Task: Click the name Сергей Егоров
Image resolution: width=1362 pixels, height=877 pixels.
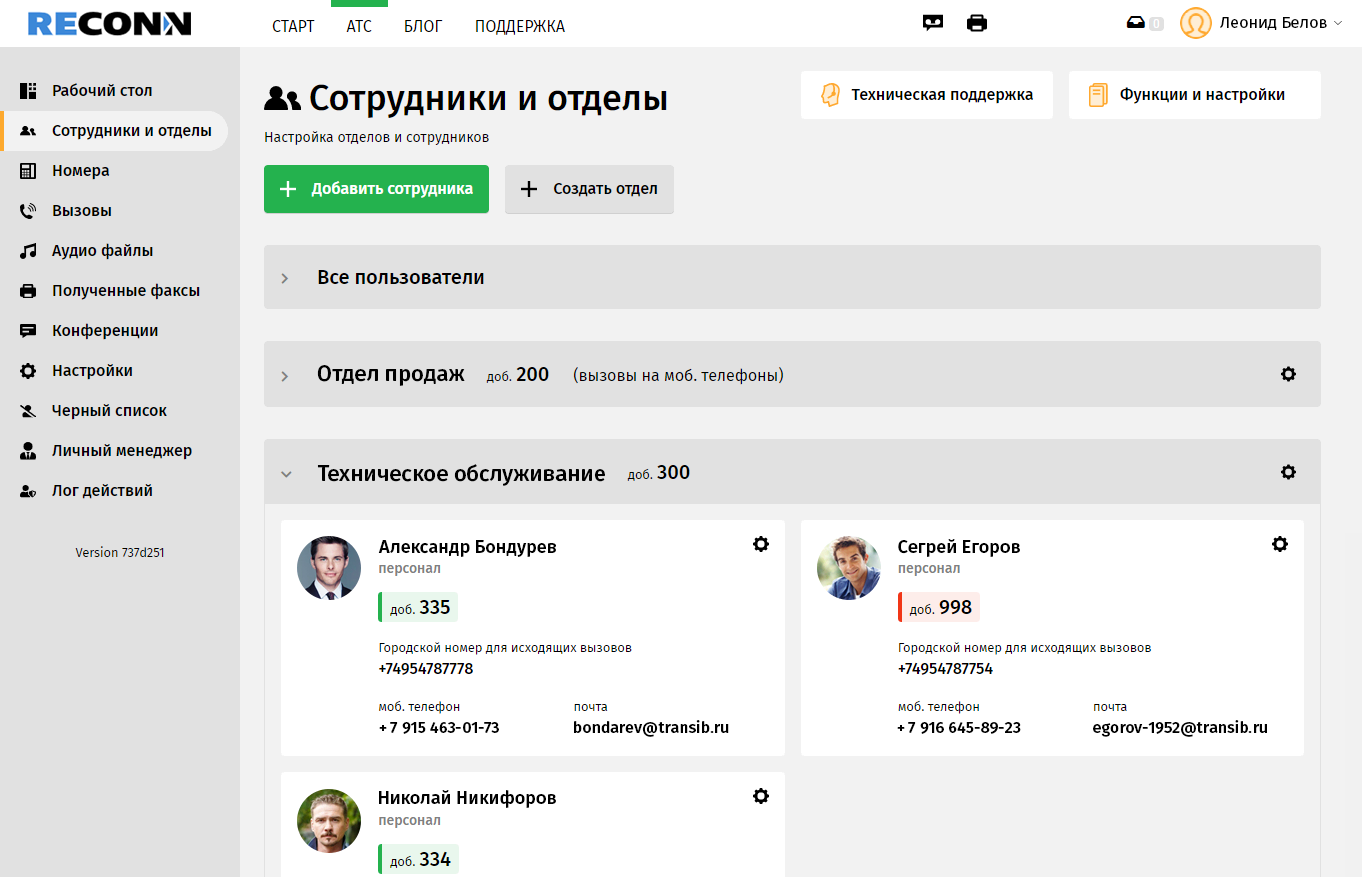Action: tap(959, 547)
